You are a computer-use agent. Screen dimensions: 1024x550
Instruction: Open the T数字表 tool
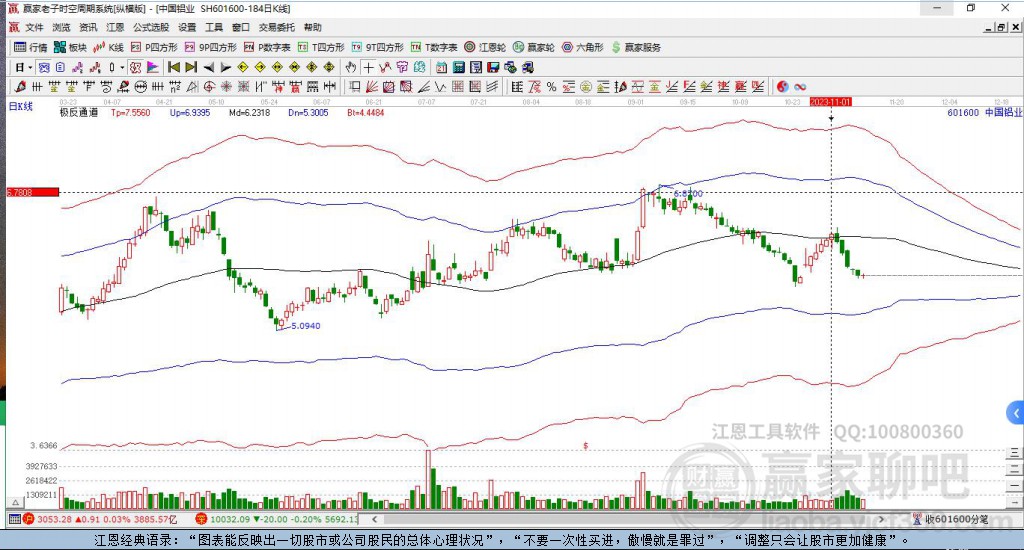(x=434, y=47)
